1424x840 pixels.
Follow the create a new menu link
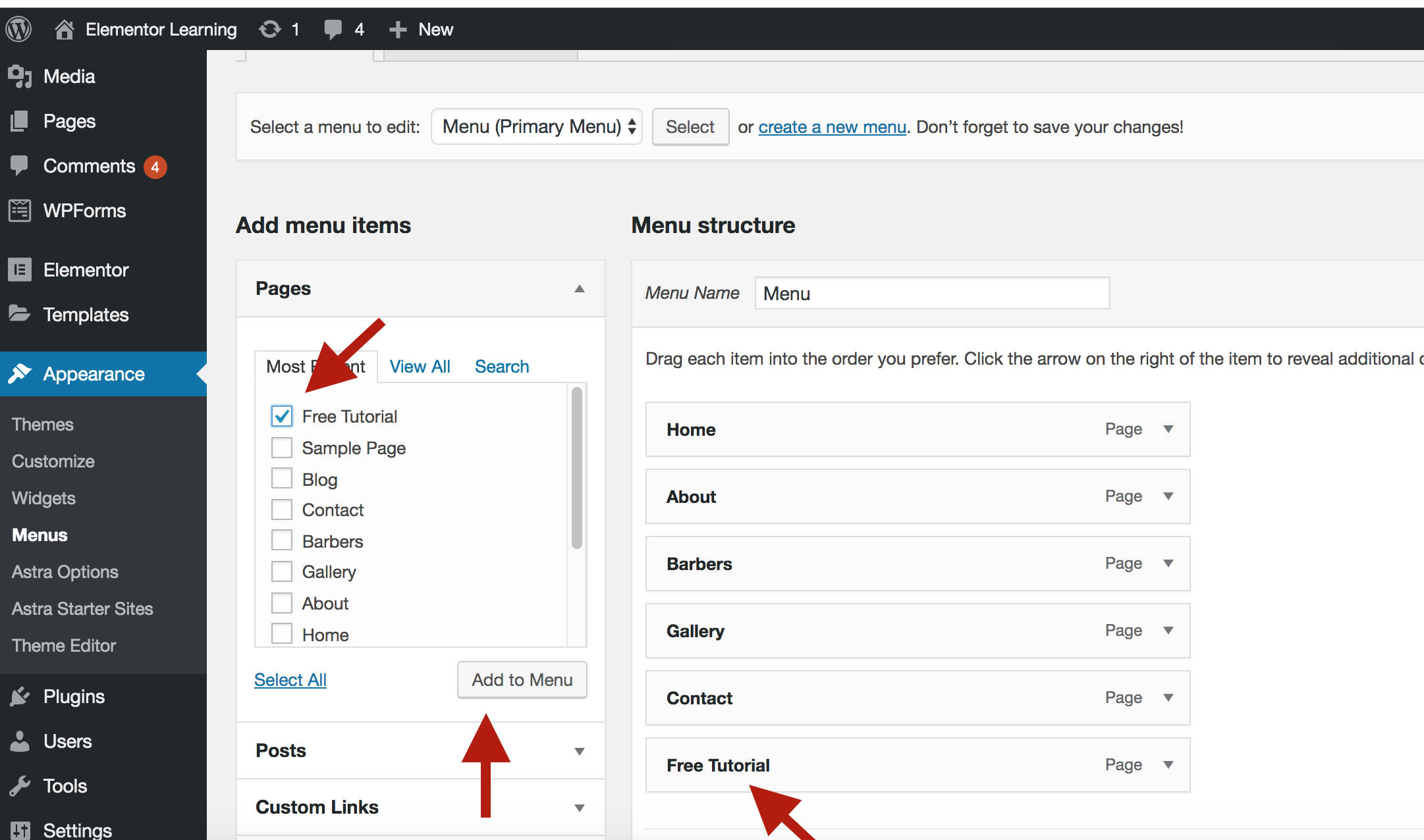tap(832, 127)
